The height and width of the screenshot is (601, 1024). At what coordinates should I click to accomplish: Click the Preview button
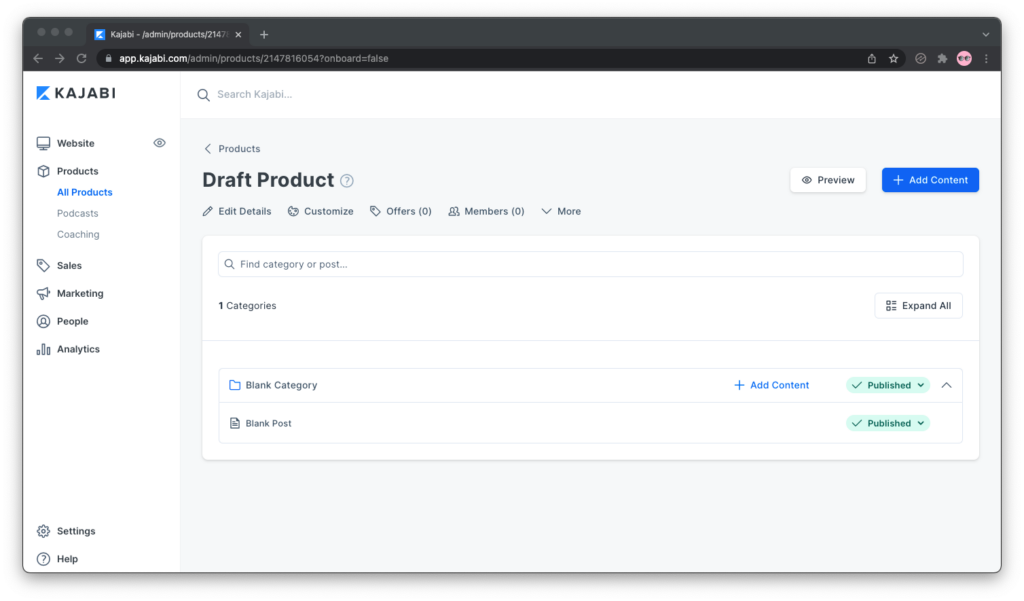click(x=828, y=180)
